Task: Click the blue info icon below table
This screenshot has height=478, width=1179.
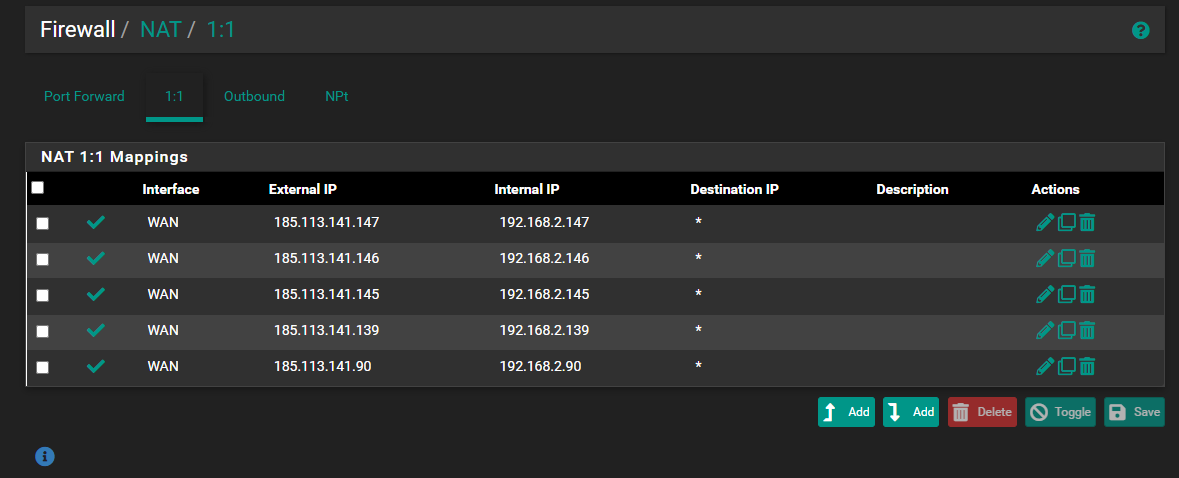Action: pos(45,456)
